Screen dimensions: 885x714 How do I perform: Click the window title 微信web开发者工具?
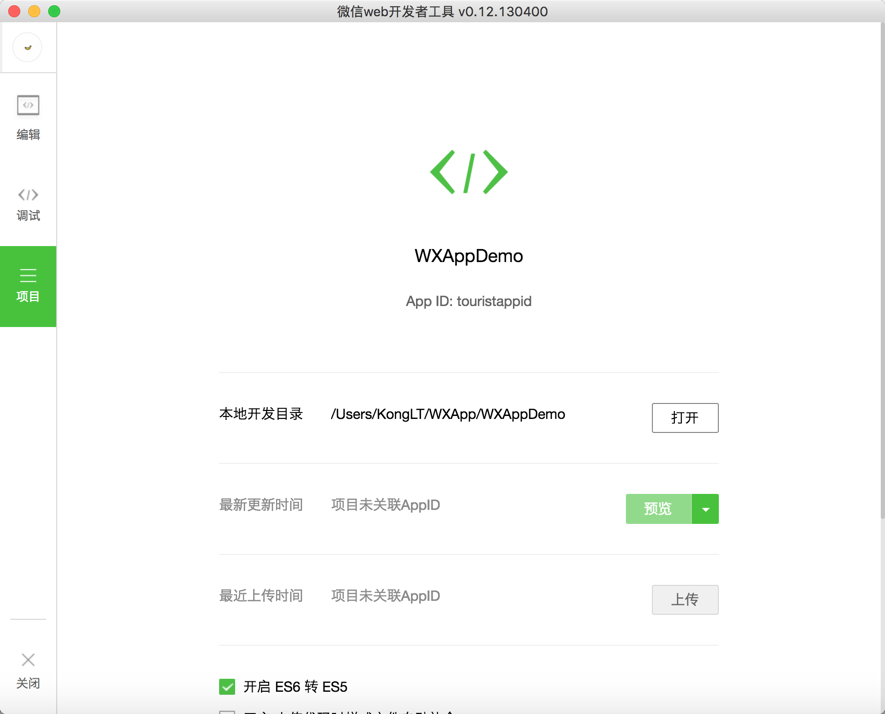coord(442,11)
